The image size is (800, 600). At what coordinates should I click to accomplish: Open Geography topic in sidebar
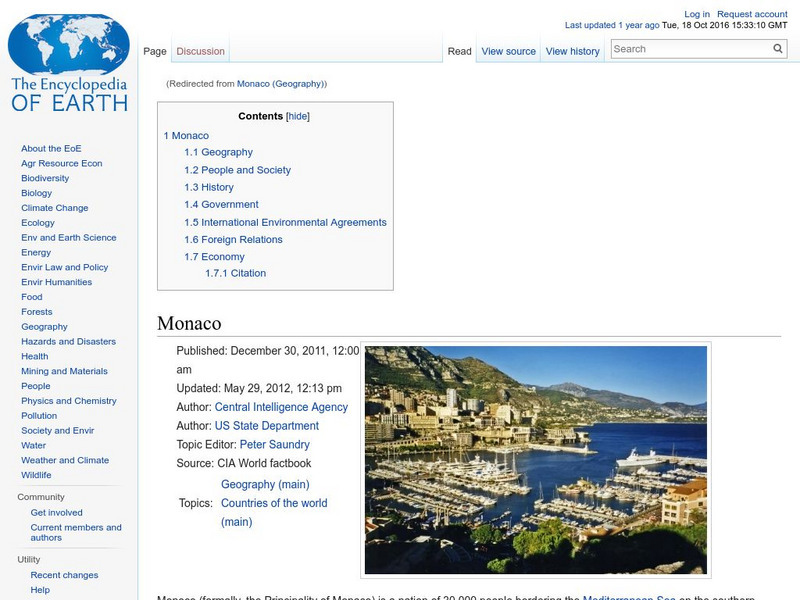[44, 327]
